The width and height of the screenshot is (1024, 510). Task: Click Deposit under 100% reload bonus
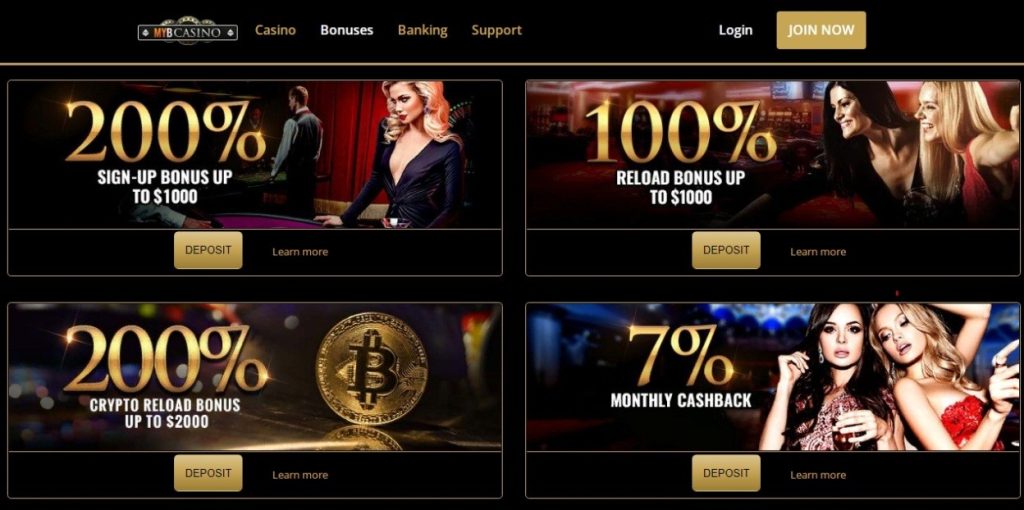click(x=726, y=250)
